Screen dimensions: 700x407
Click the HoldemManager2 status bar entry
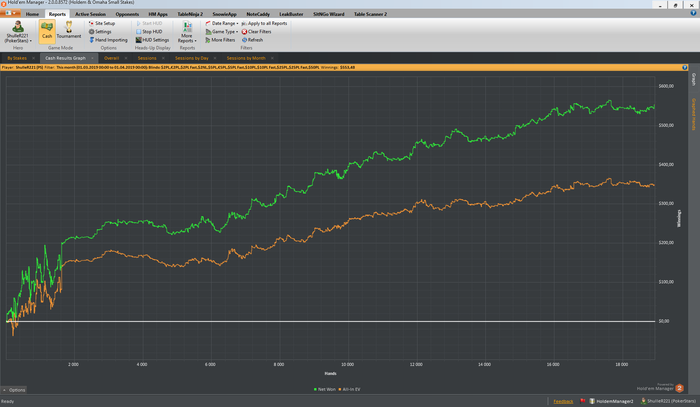[611, 401]
